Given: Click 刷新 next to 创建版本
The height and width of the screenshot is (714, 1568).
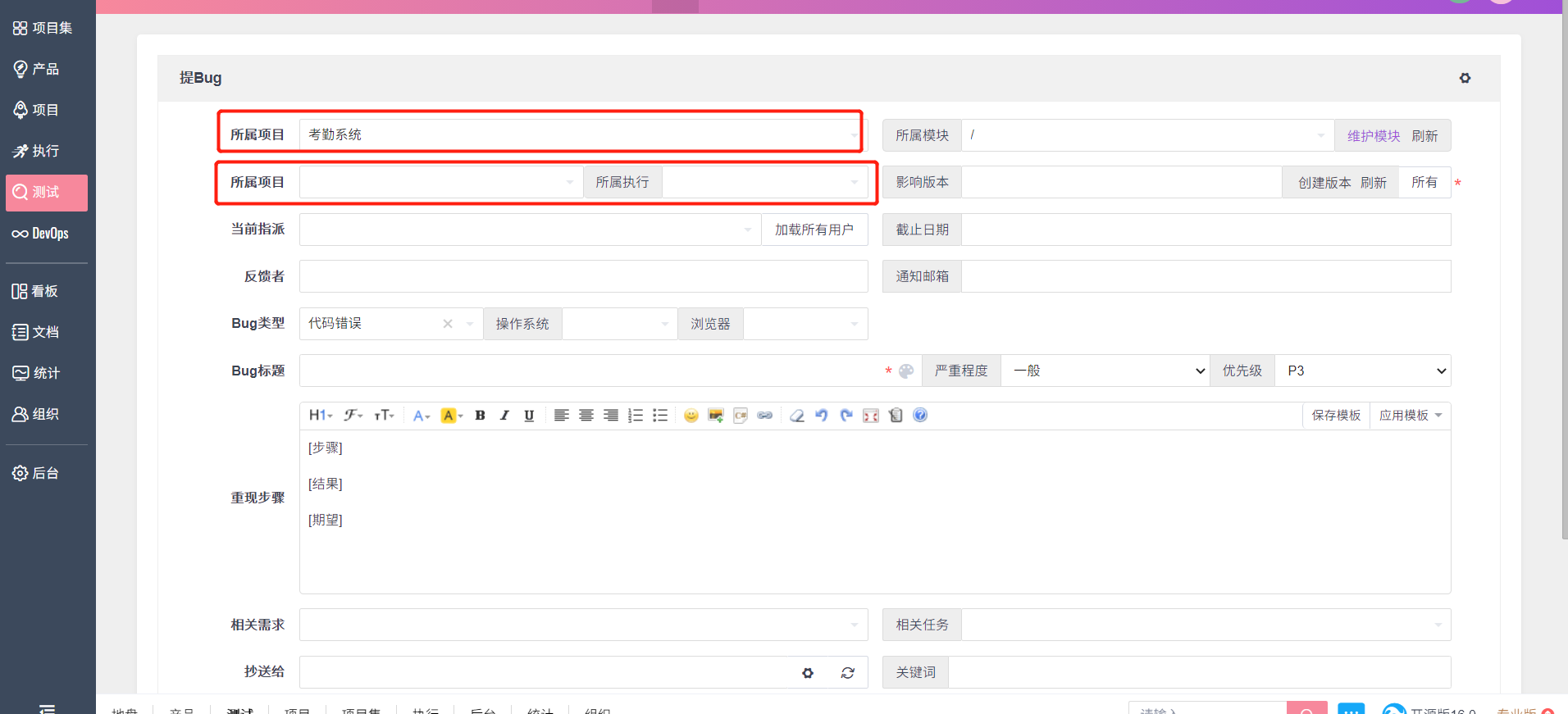Looking at the screenshot, I should tap(1374, 183).
